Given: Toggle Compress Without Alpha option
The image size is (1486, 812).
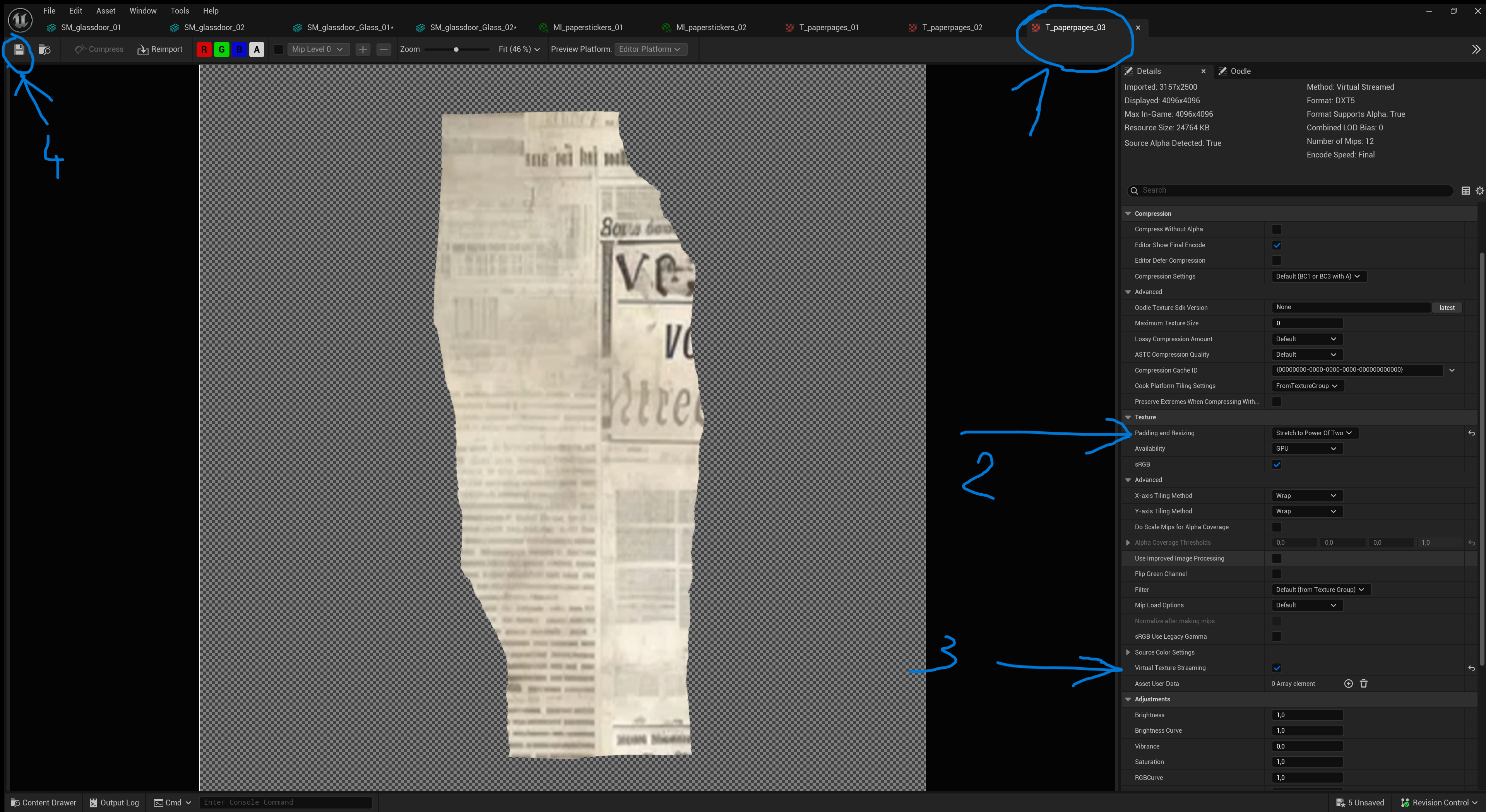Looking at the screenshot, I should 1277,229.
